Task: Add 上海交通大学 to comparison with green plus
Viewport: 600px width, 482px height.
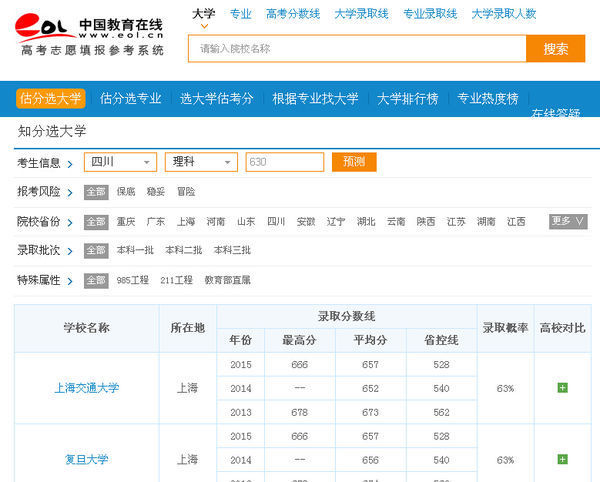Action: (562, 388)
